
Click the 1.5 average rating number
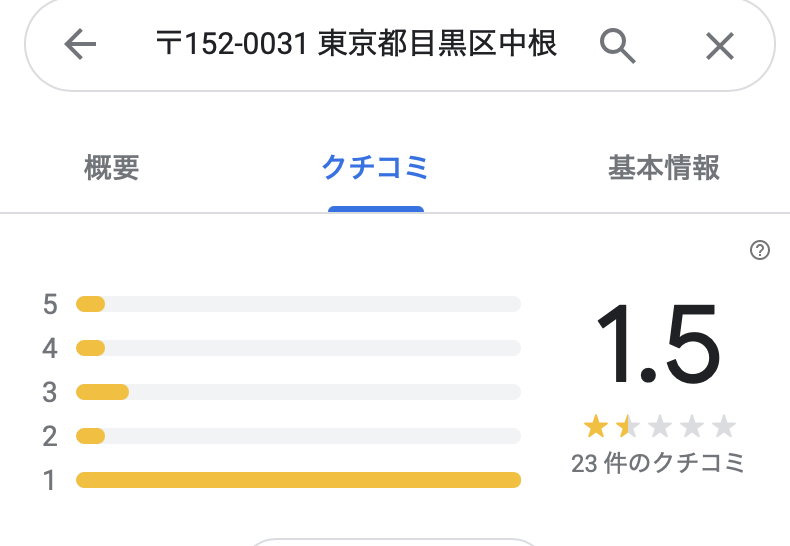pyautogui.click(x=658, y=345)
